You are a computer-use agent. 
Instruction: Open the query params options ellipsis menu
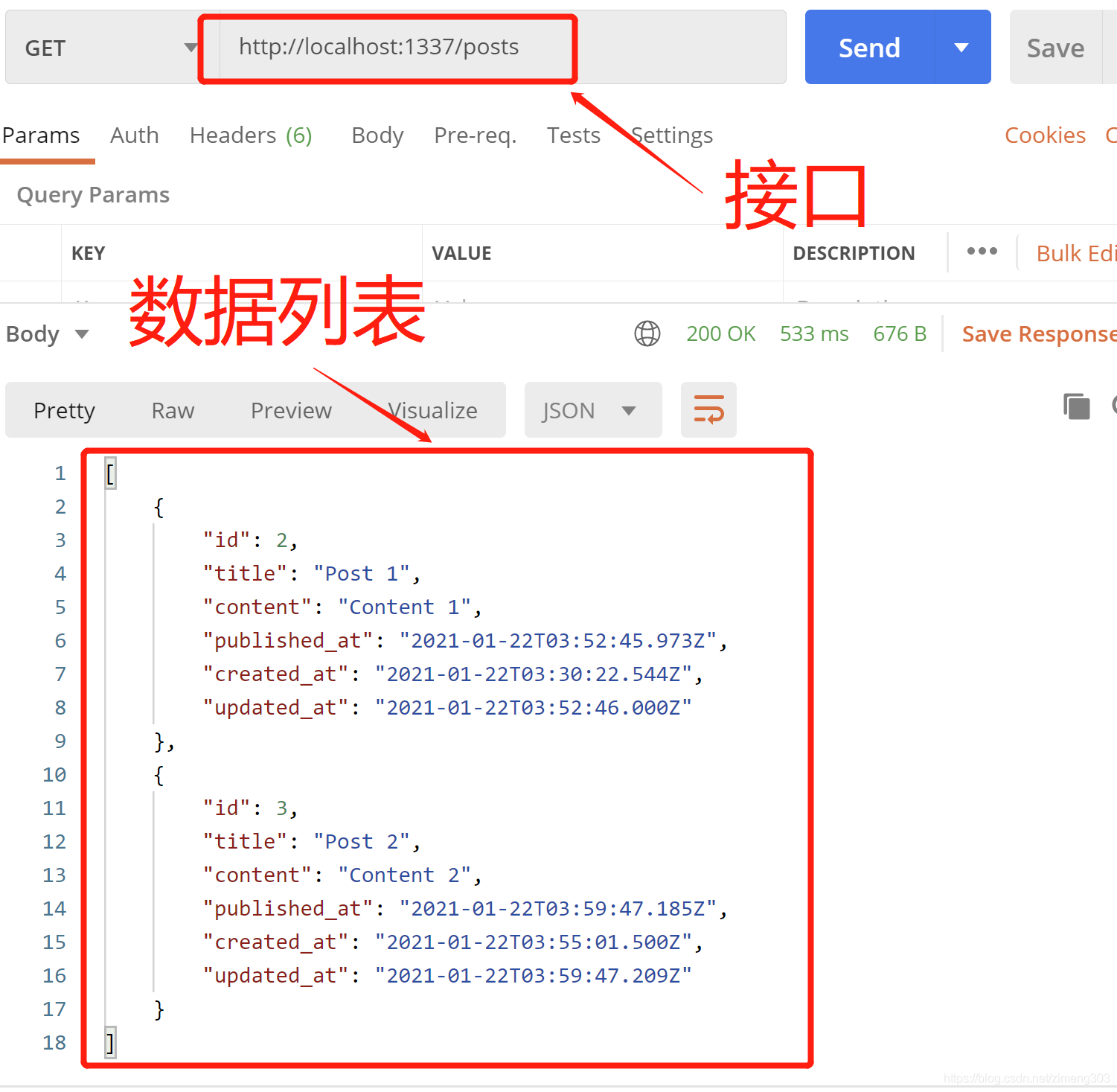[x=982, y=252]
